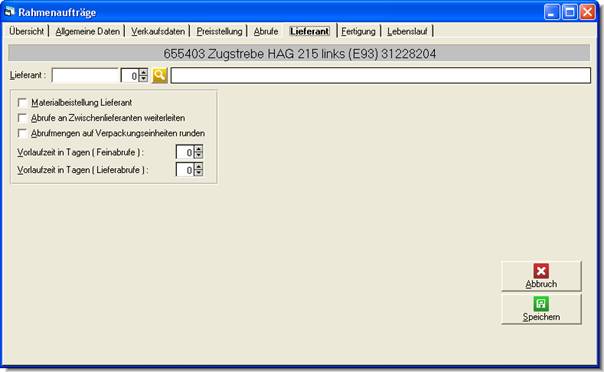Viewport: 604px width, 372px height.
Task: Open the Fertigung tab
Action: (358, 31)
